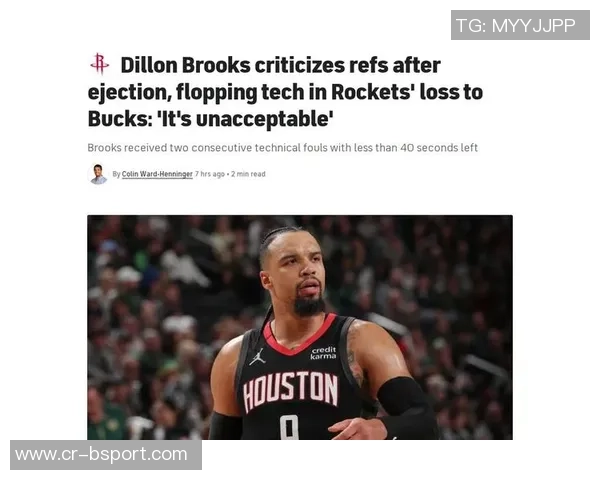Click the word 'By' before author name

[x=116, y=174]
